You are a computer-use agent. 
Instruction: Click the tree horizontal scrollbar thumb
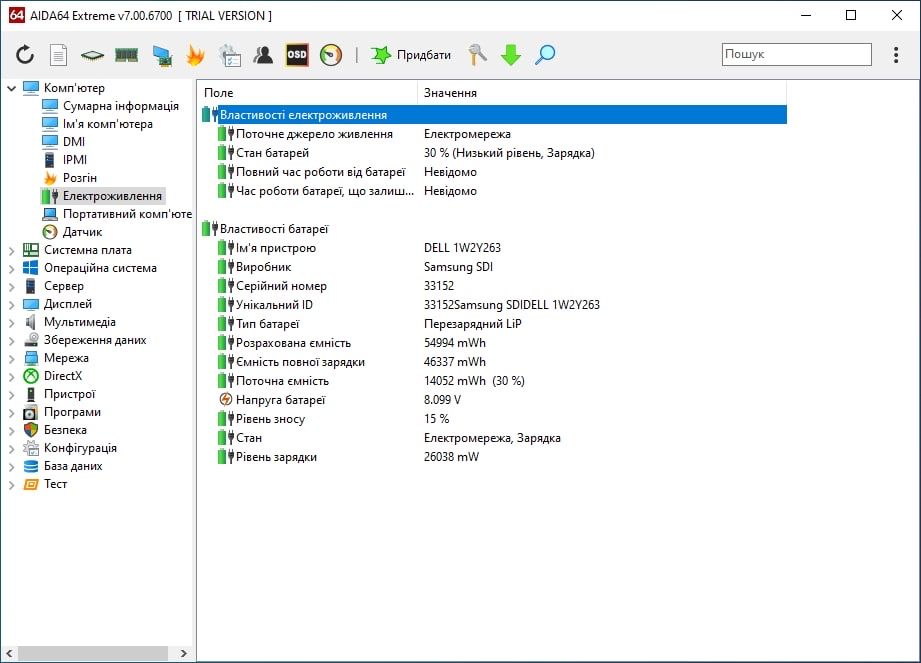(x=93, y=653)
